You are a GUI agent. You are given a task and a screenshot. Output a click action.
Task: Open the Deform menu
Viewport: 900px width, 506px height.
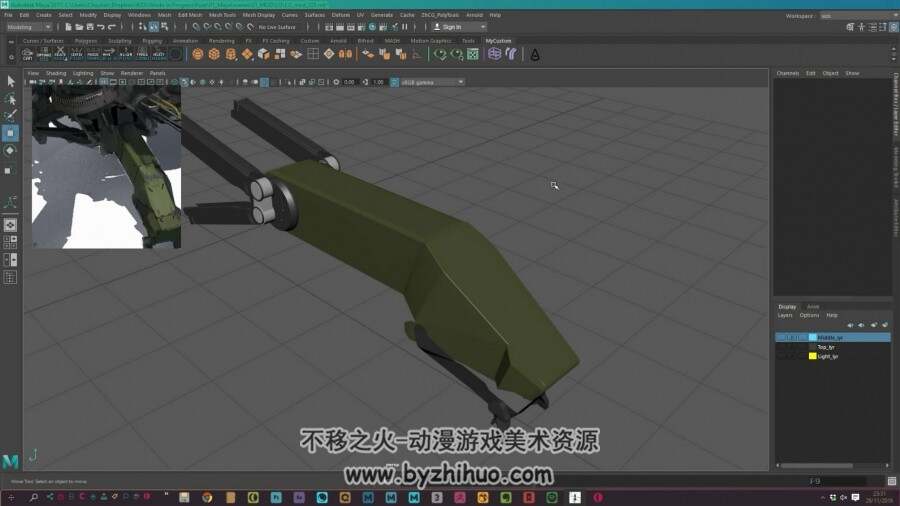pos(340,15)
